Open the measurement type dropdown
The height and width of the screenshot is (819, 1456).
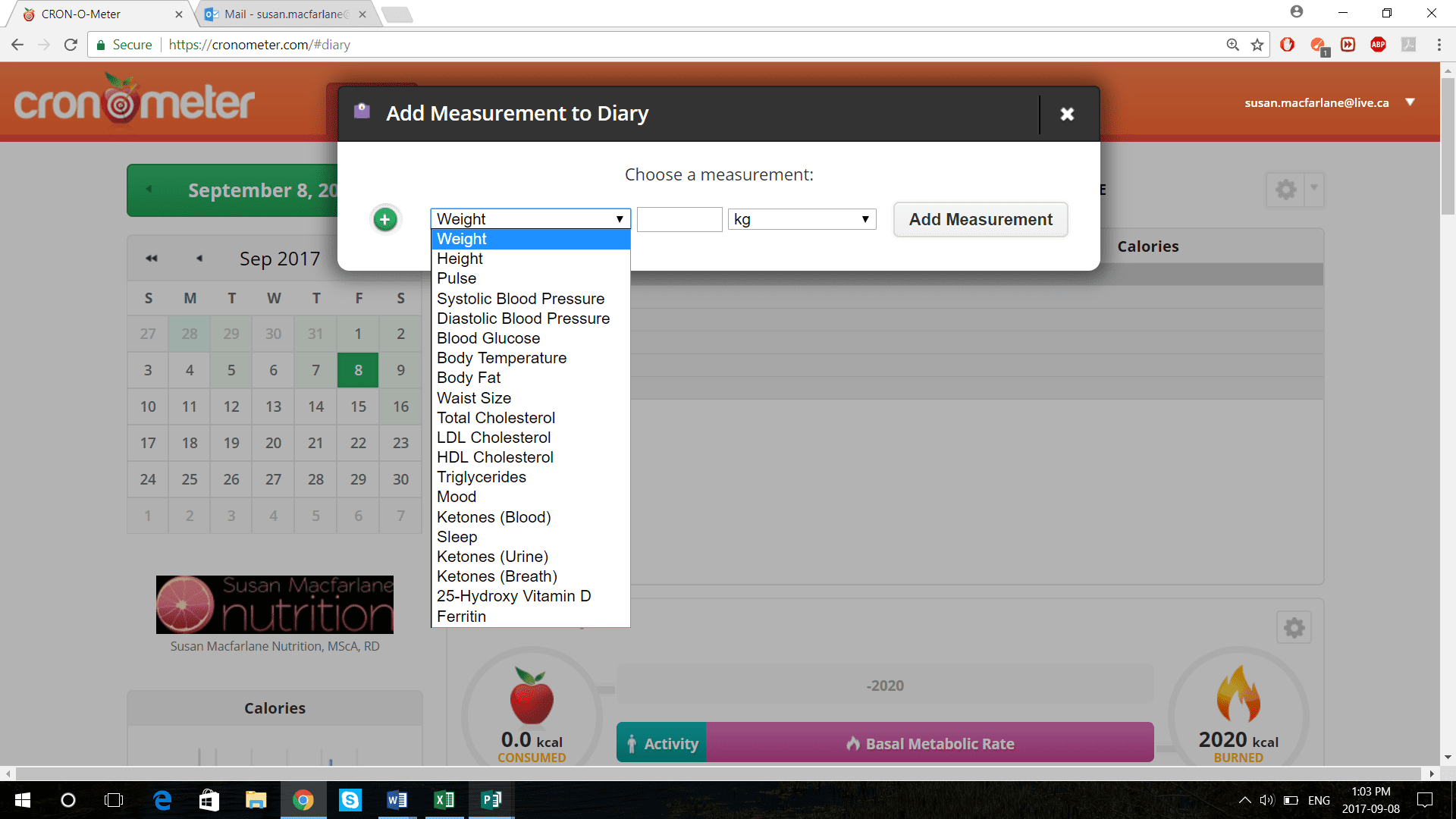(530, 219)
